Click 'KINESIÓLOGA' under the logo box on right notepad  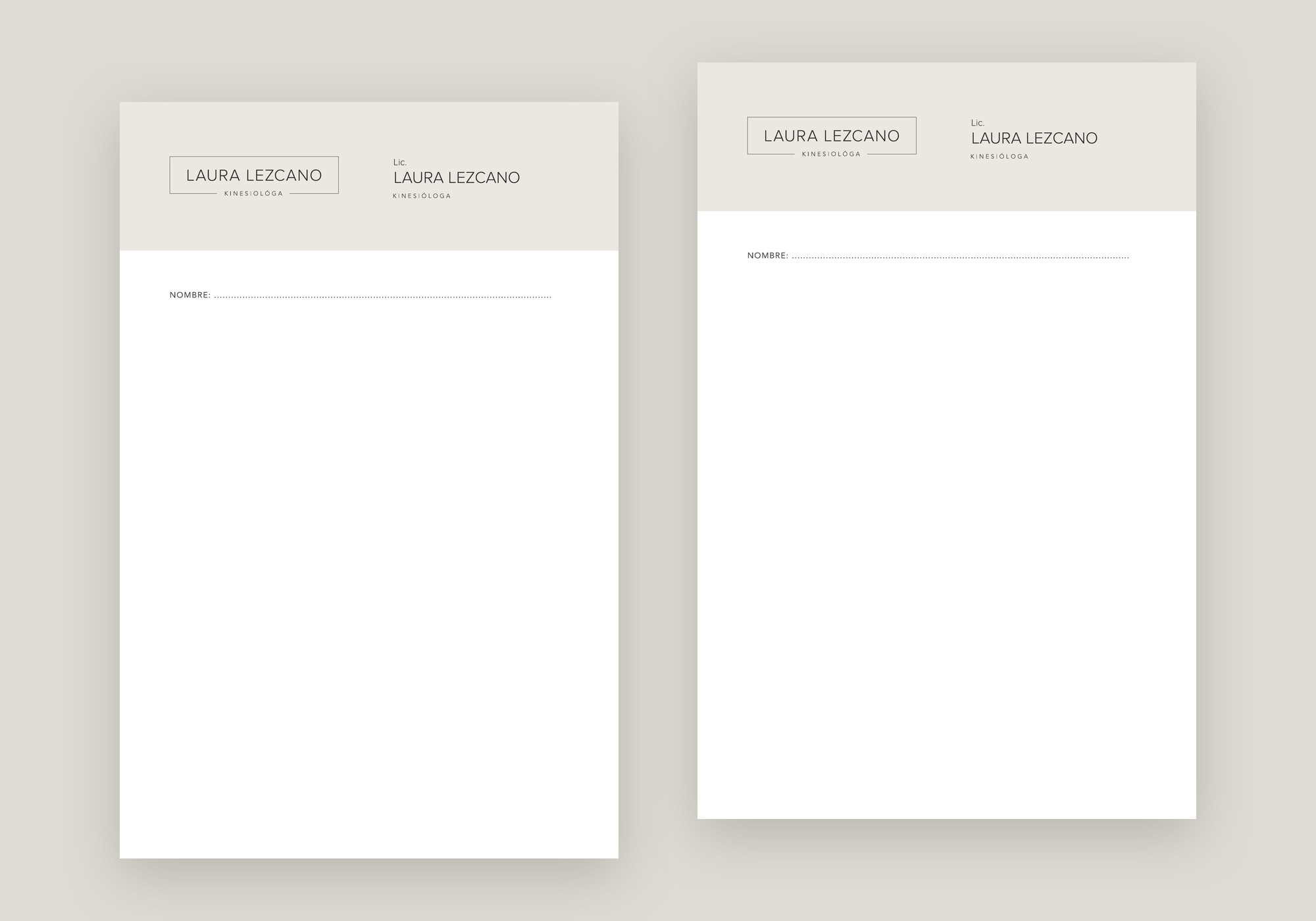832,154
